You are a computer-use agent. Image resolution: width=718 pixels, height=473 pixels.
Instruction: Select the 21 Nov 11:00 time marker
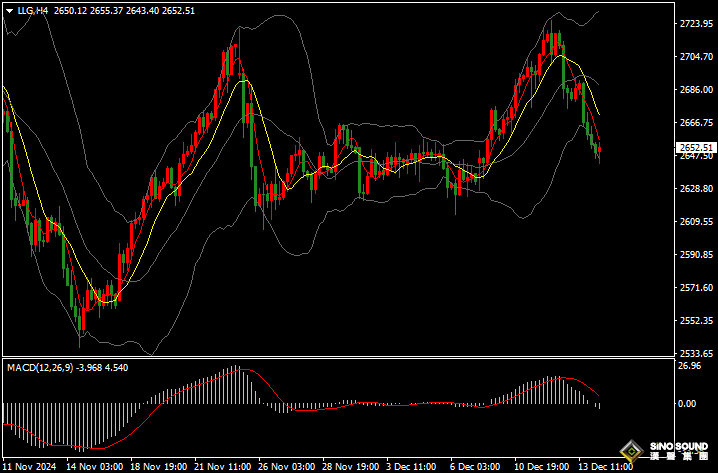[x=223, y=467]
